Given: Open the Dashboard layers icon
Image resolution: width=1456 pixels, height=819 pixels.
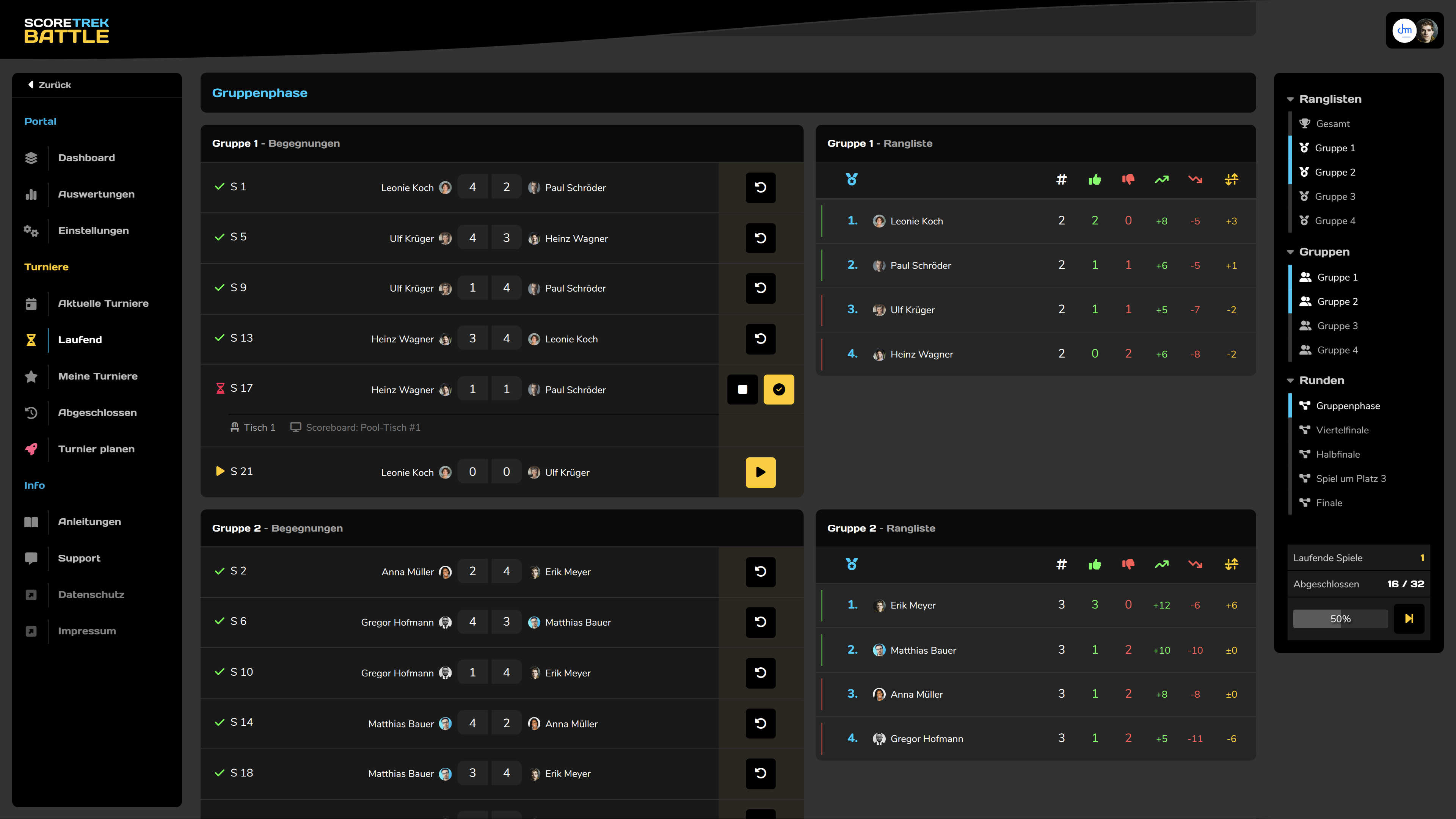Looking at the screenshot, I should 30,158.
